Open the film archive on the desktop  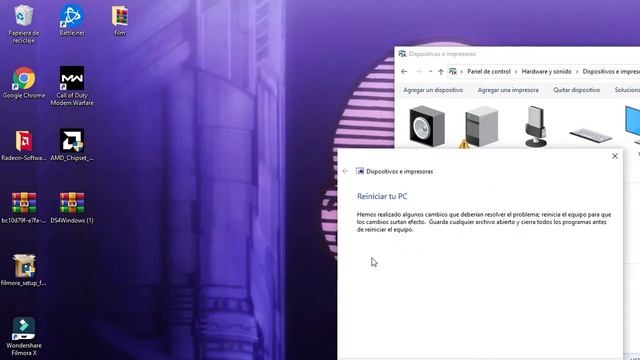(x=120, y=20)
